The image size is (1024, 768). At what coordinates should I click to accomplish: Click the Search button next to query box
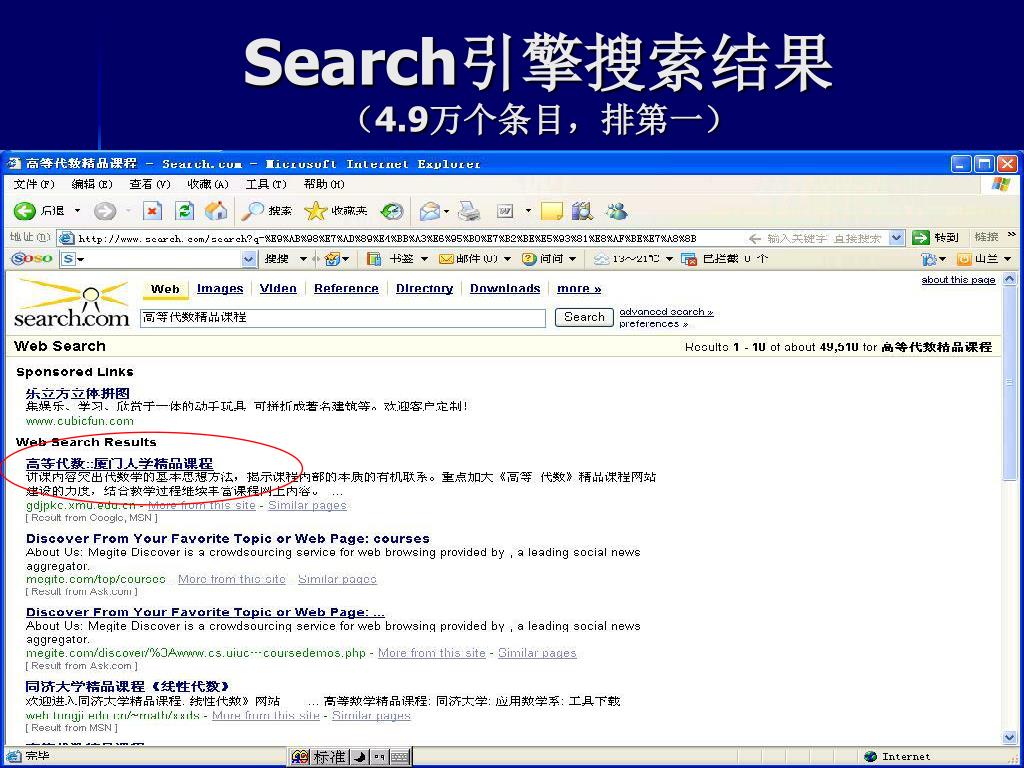click(x=584, y=317)
